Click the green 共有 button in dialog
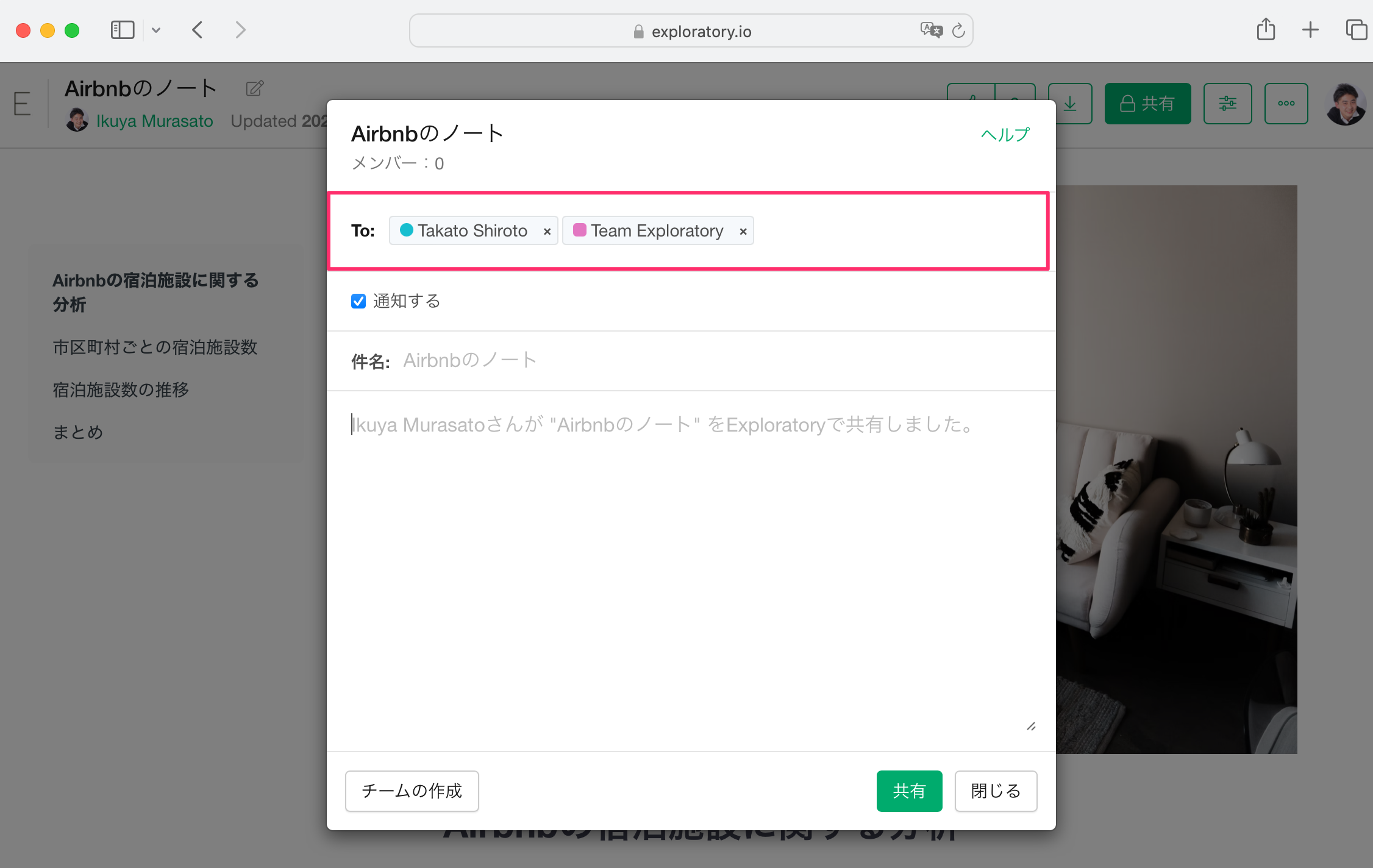Image resolution: width=1373 pixels, height=868 pixels. pos(909,791)
